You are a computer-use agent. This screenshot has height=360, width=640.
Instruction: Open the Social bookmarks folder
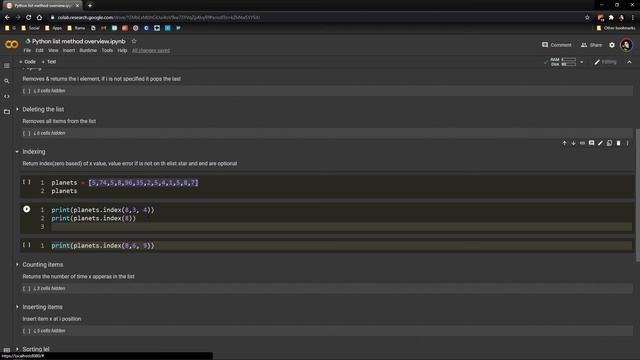(30, 28)
